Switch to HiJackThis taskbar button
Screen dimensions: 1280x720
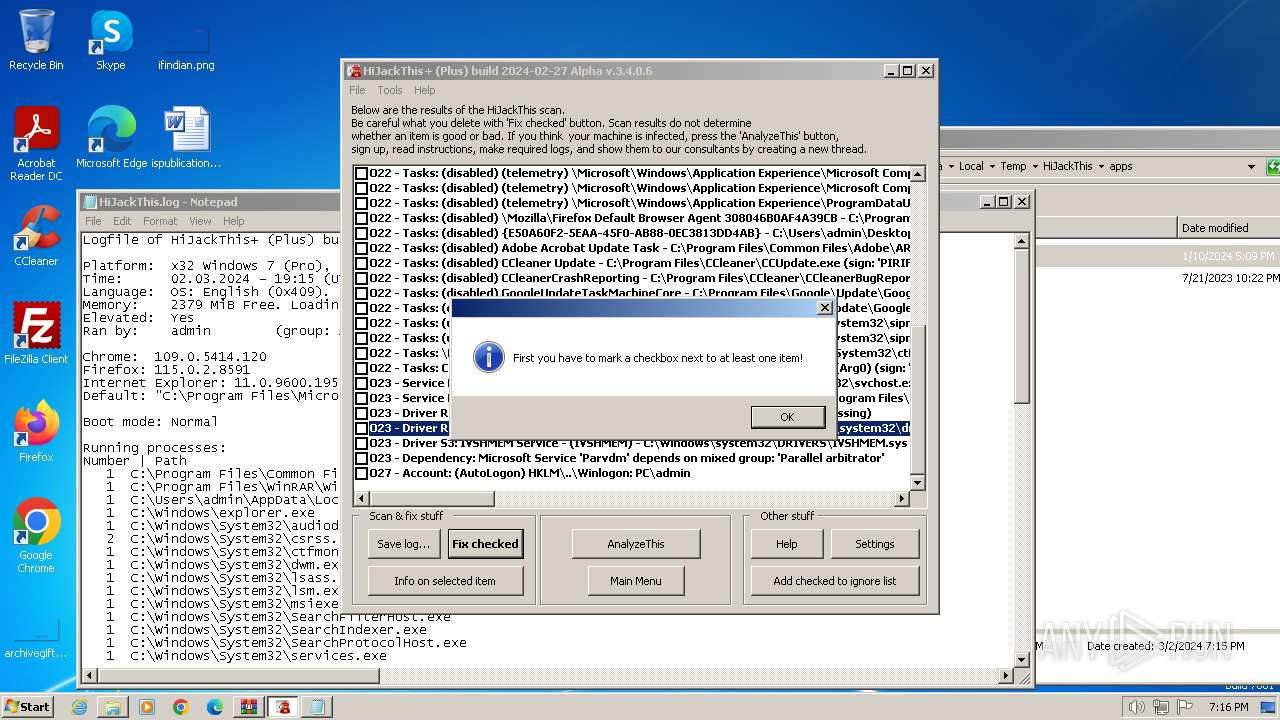click(283, 707)
